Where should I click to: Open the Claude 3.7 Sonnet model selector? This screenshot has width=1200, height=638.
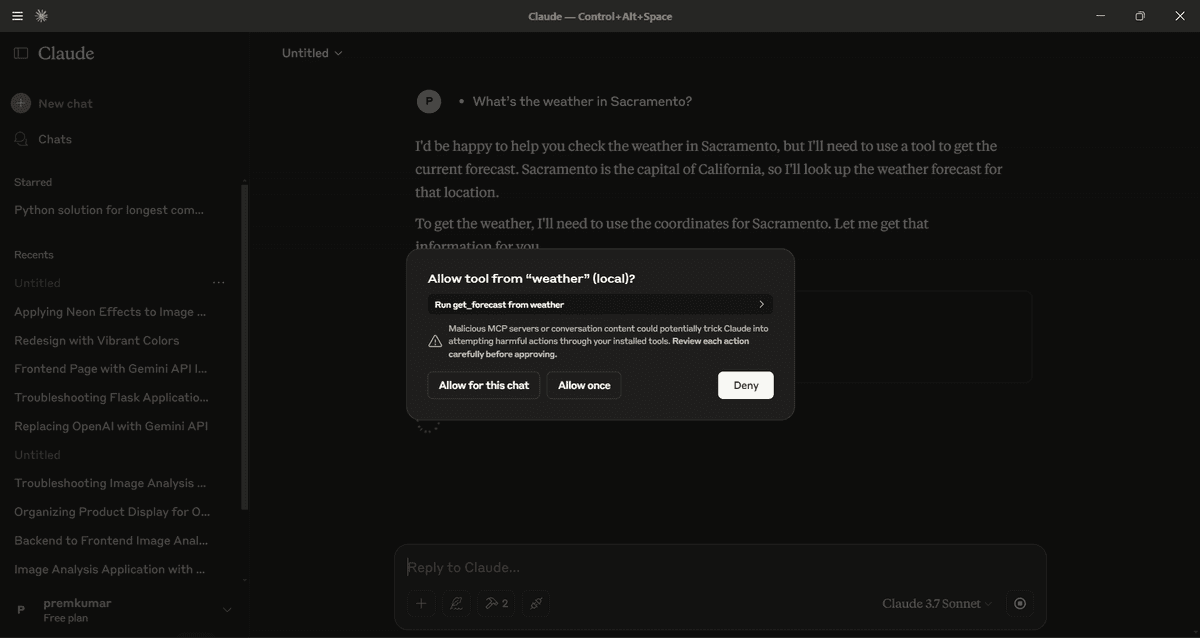coord(937,603)
